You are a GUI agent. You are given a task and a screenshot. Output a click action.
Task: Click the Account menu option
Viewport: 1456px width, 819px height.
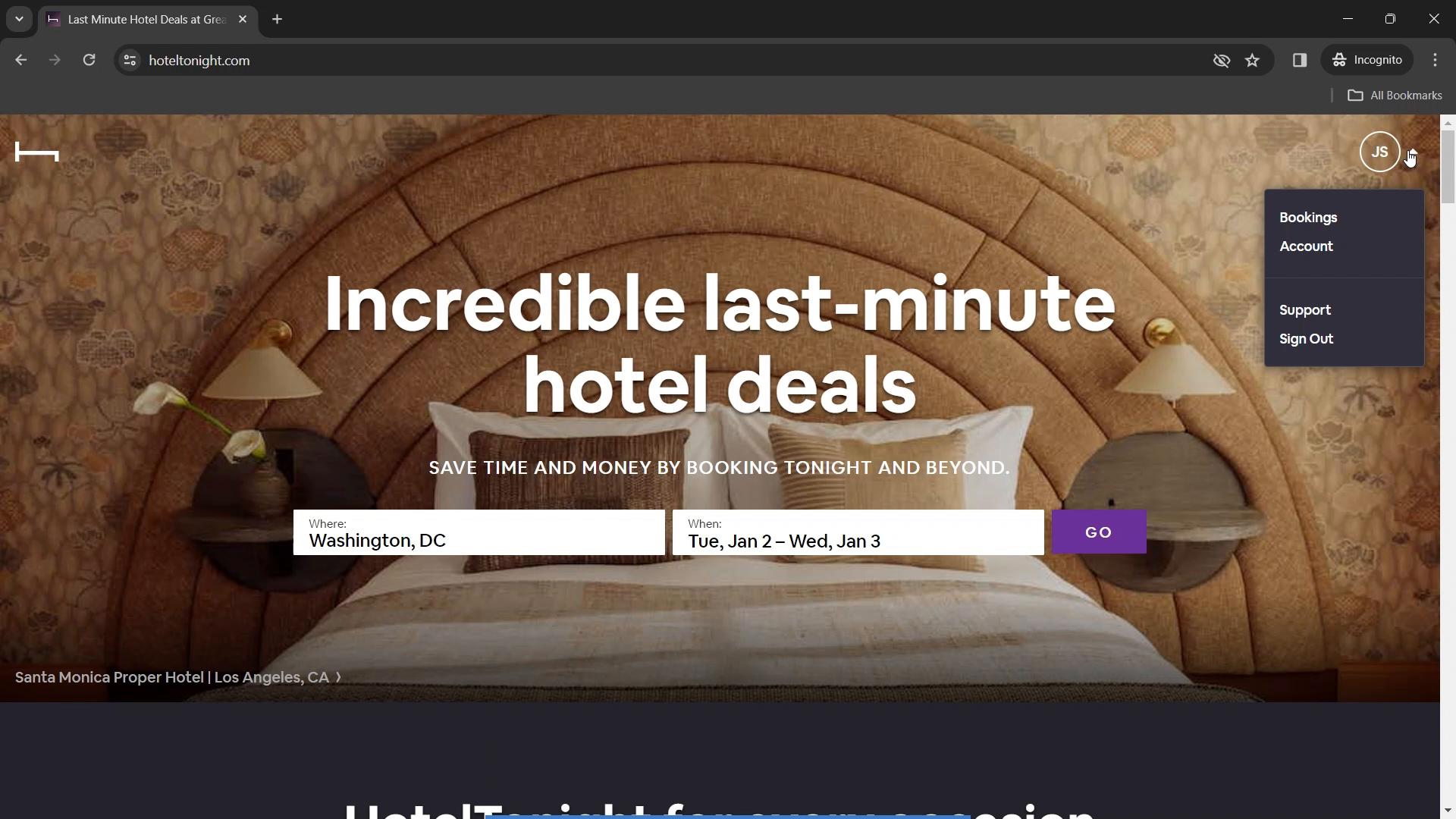coord(1307,246)
